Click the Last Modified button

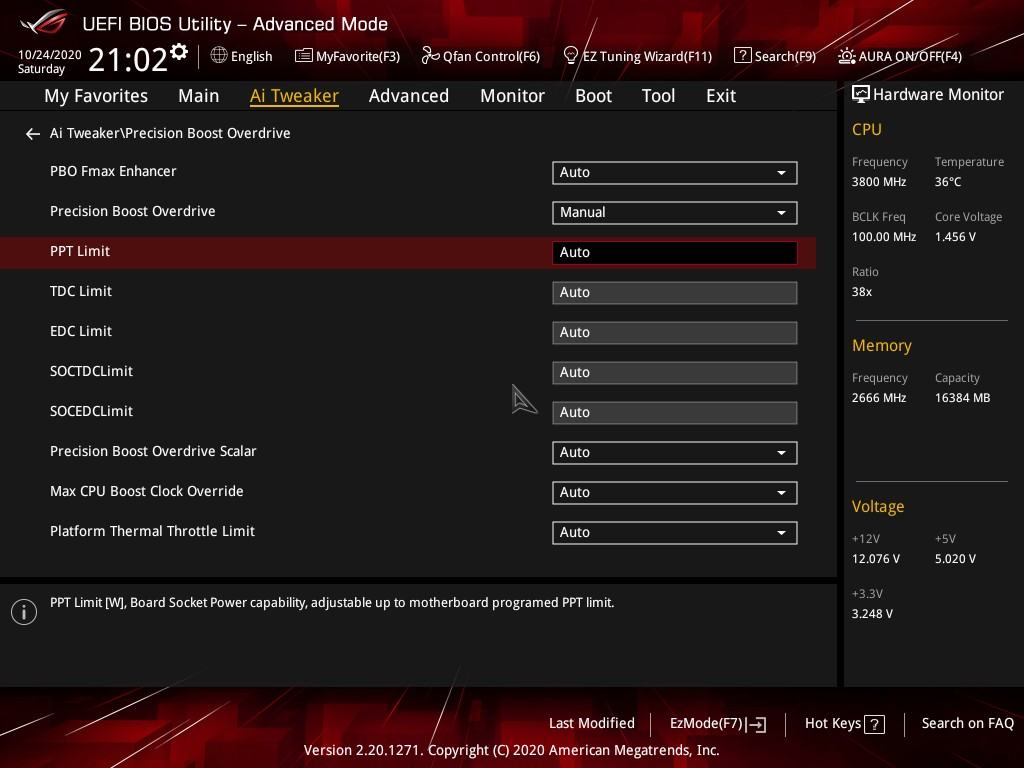592,724
